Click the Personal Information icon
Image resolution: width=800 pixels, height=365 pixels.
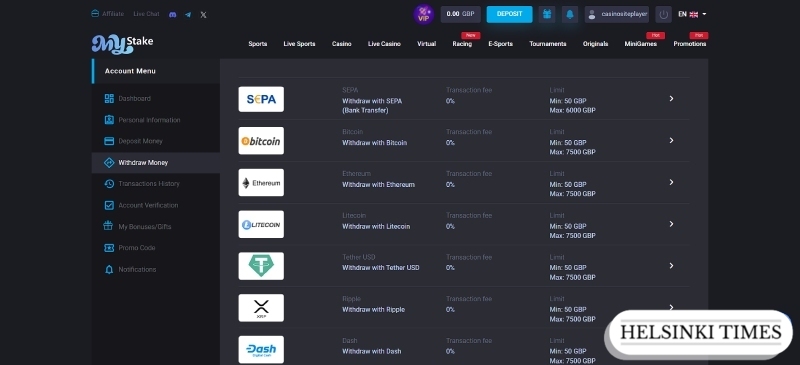(x=109, y=120)
